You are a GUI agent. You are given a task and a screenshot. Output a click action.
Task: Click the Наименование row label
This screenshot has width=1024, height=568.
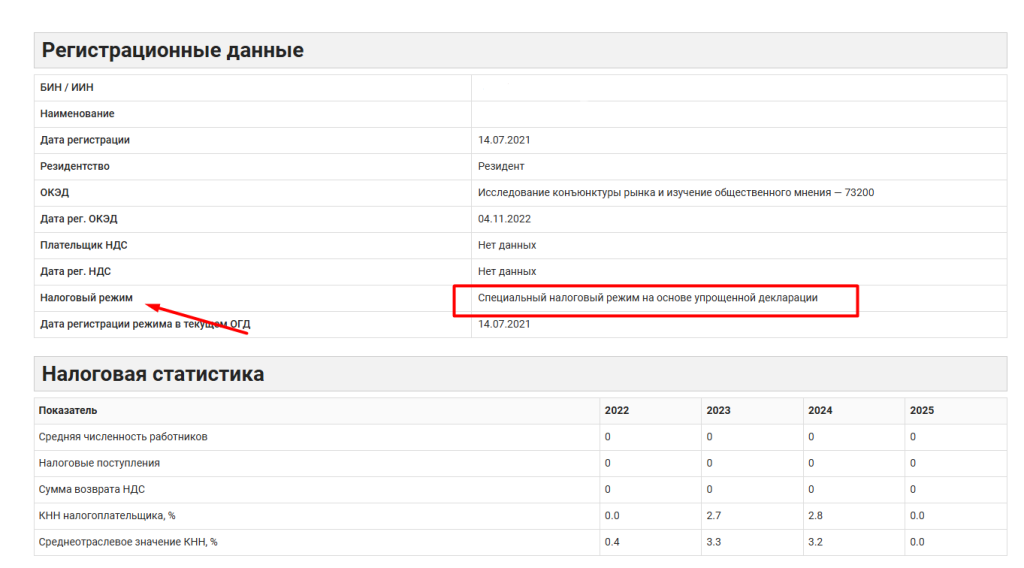tap(77, 114)
